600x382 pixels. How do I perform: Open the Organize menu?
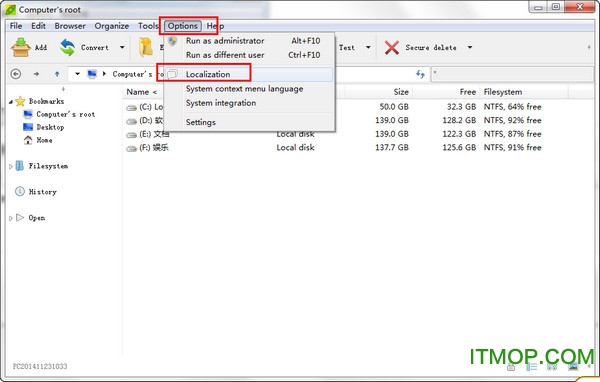point(111,26)
